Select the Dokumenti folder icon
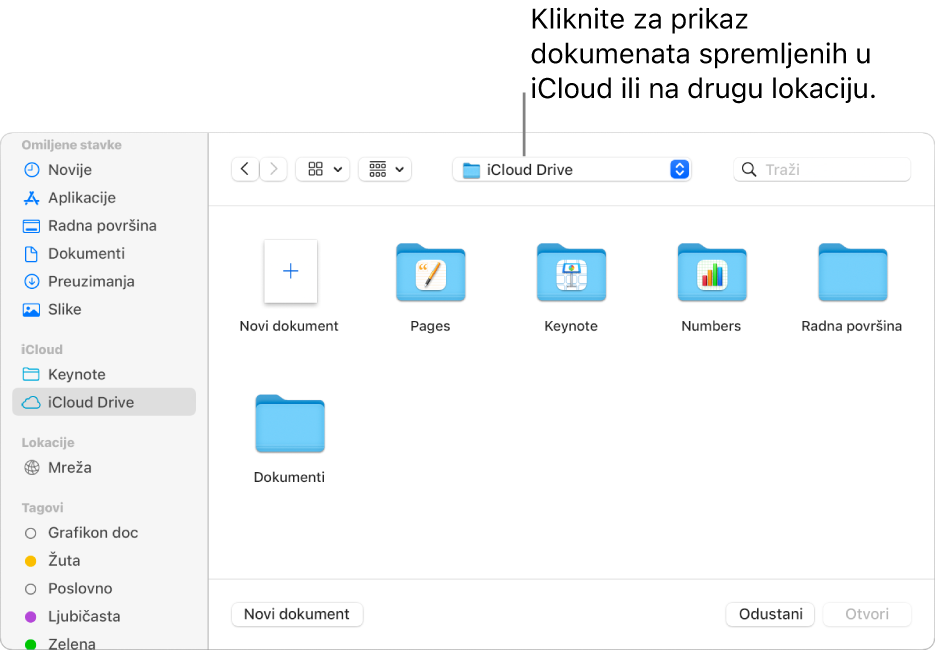 [x=290, y=423]
